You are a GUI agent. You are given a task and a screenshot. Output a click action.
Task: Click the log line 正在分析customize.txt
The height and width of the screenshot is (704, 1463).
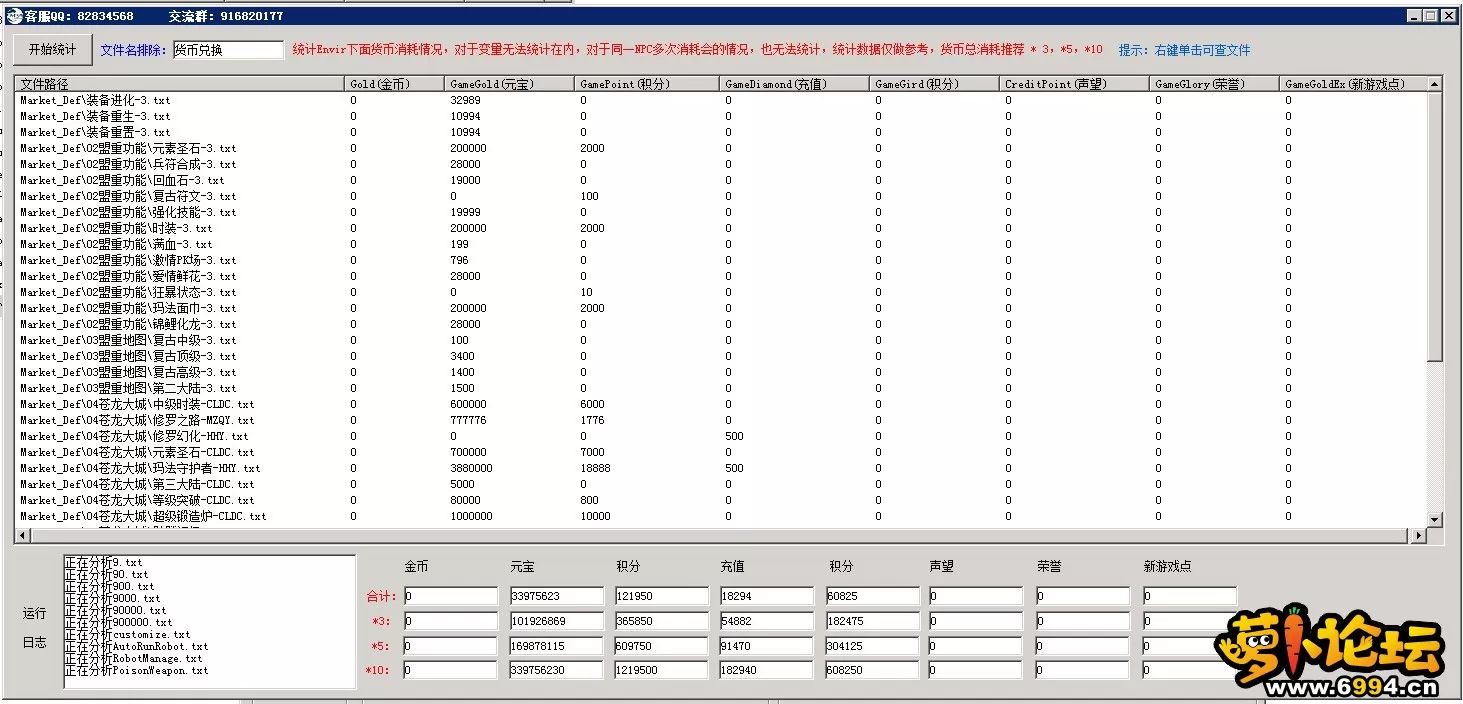pos(127,634)
